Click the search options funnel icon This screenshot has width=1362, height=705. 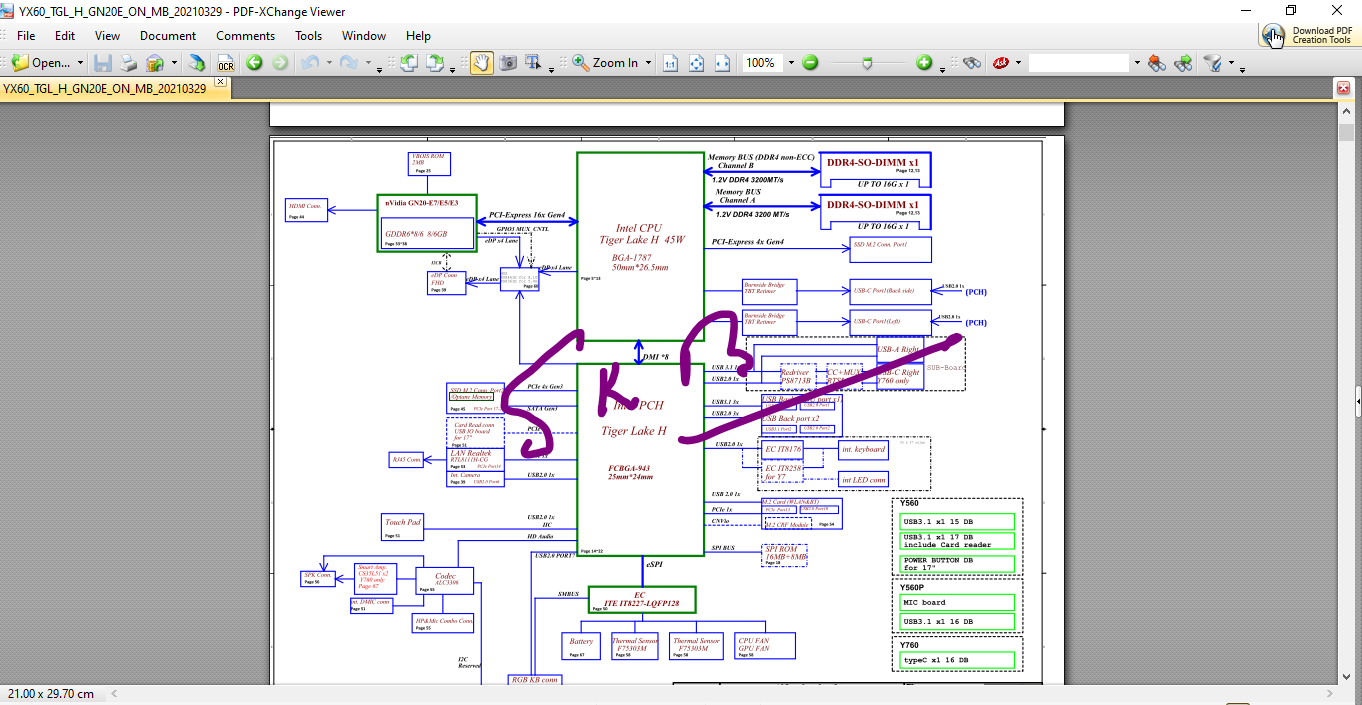pyautogui.click(x=1213, y=62)
